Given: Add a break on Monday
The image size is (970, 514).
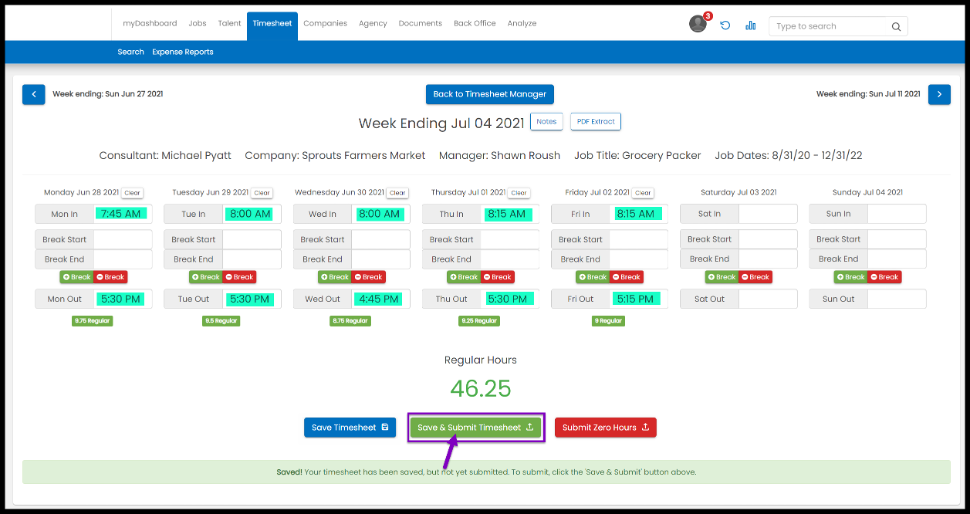Looking at the screenshot, I should [x=76, y=277].
